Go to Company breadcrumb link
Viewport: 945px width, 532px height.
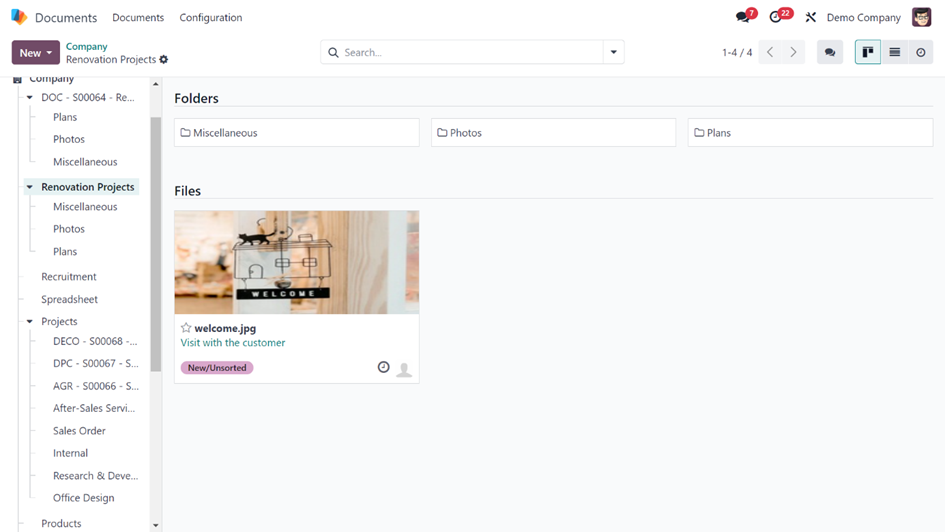tap(86, 46)
